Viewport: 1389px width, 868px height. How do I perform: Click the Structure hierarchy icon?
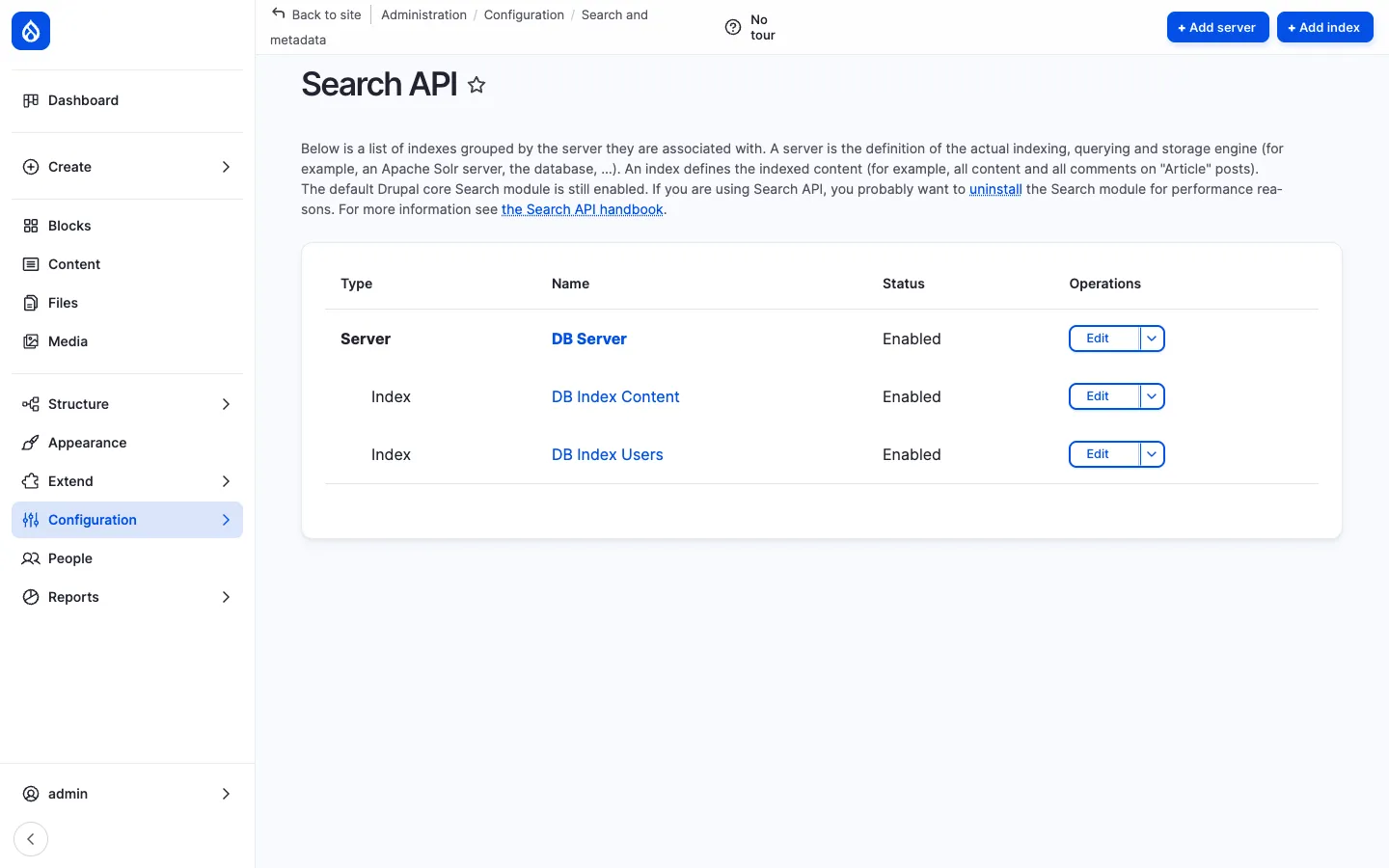pyautogui.click(x=31, y=404)
